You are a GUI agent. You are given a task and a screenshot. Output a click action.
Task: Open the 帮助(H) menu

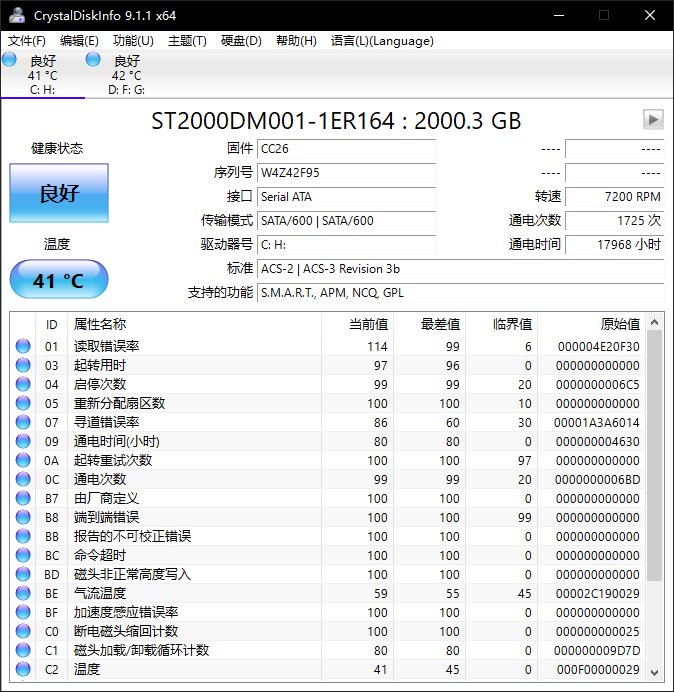pos(296,41)
